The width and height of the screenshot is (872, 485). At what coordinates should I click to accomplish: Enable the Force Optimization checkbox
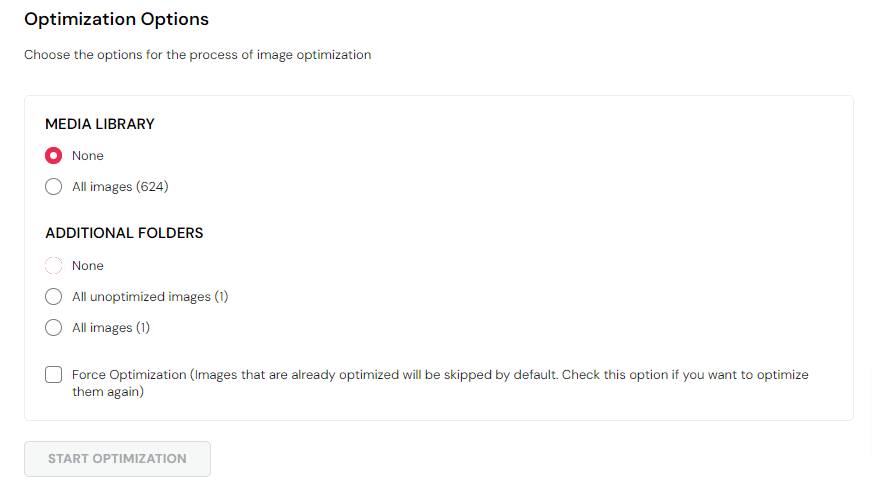click(x=54, y=375)
